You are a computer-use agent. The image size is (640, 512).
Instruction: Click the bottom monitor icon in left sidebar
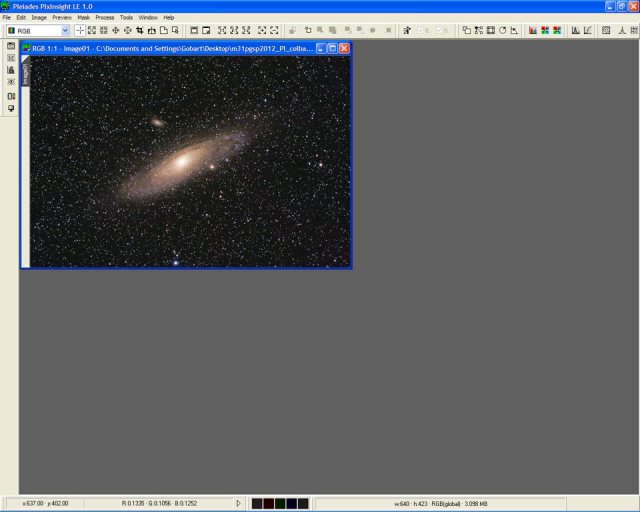[10, 108]
